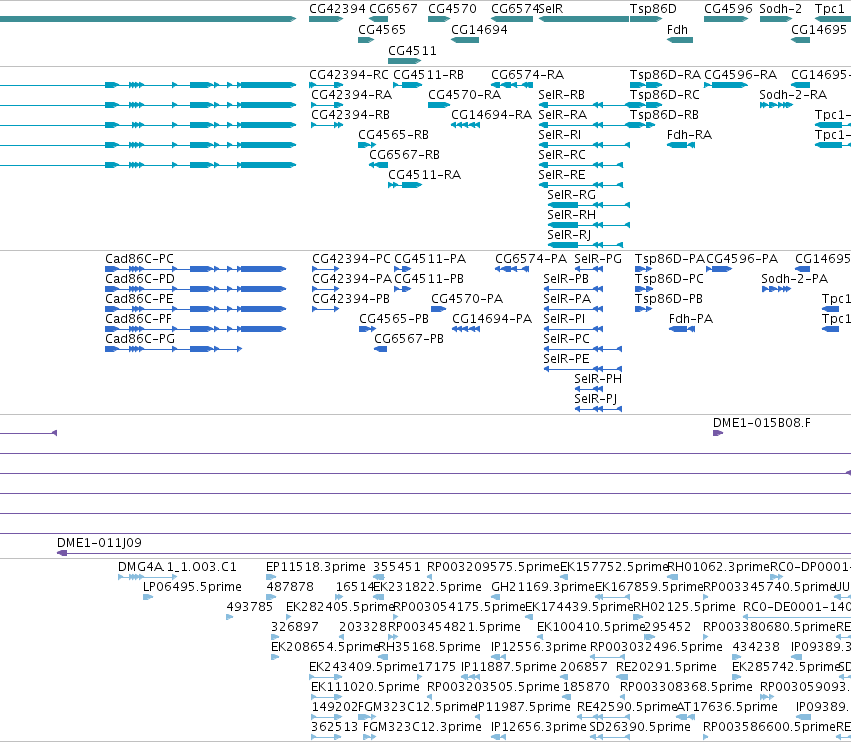This screenshot has width=851, height=742.
Task: Click the CG42394-PC protein label
Action: click(x=351, y=259)
